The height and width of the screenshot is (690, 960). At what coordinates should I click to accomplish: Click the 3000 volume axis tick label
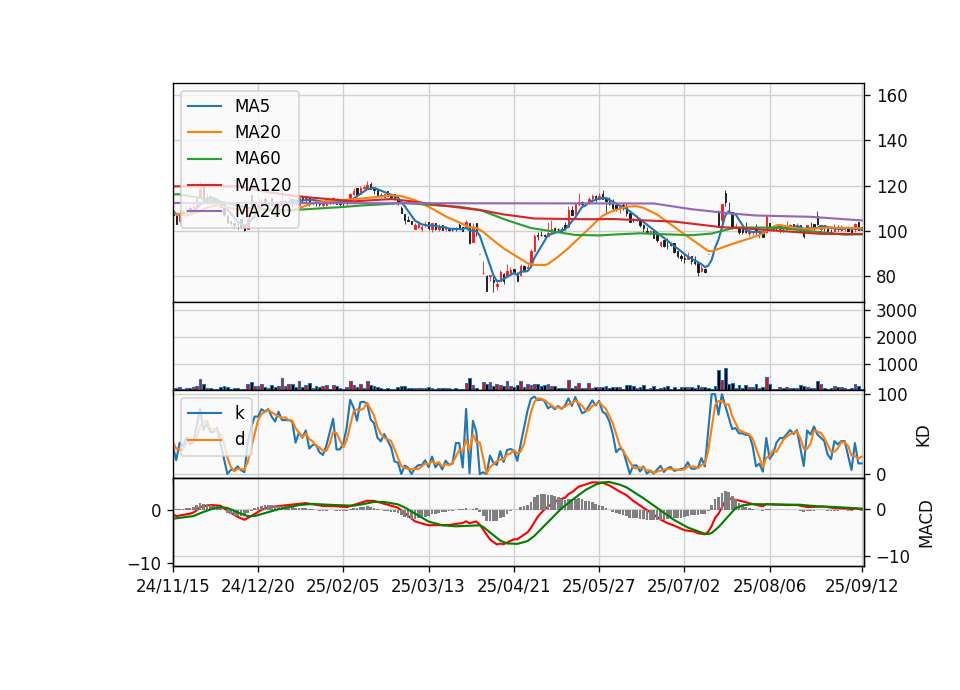click(x=897, y=311)
